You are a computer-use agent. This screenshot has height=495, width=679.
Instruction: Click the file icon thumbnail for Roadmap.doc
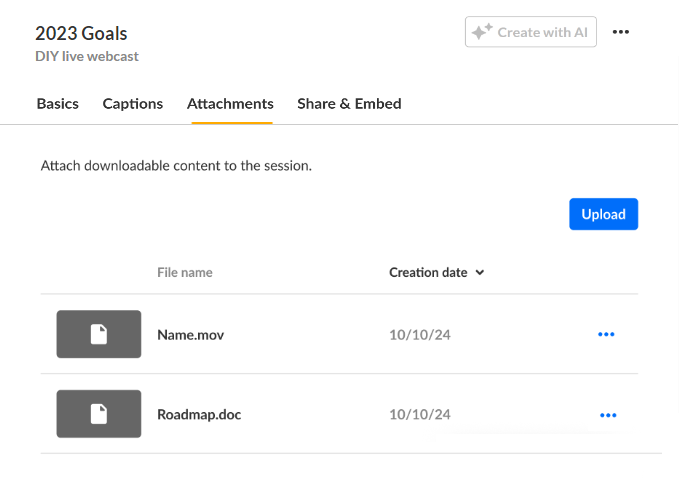(99, 414)
